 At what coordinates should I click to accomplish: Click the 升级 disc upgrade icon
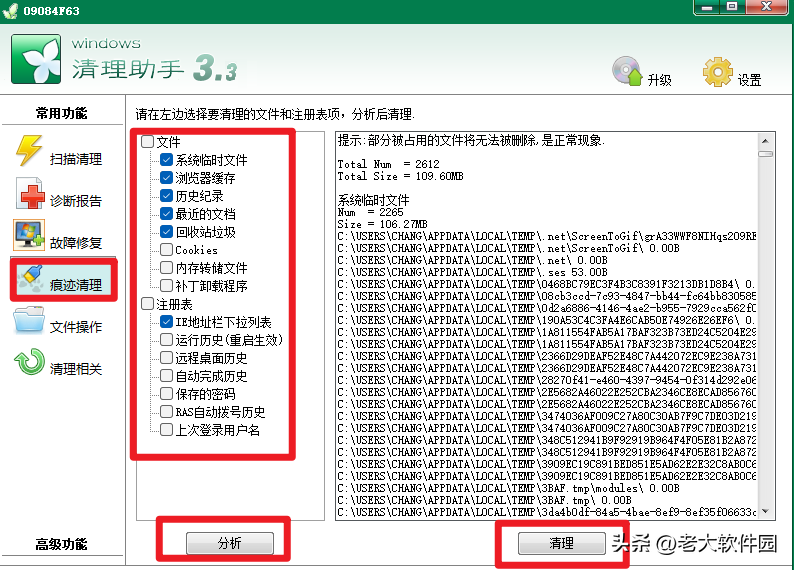pyautogui.click(x=627, y=71)
